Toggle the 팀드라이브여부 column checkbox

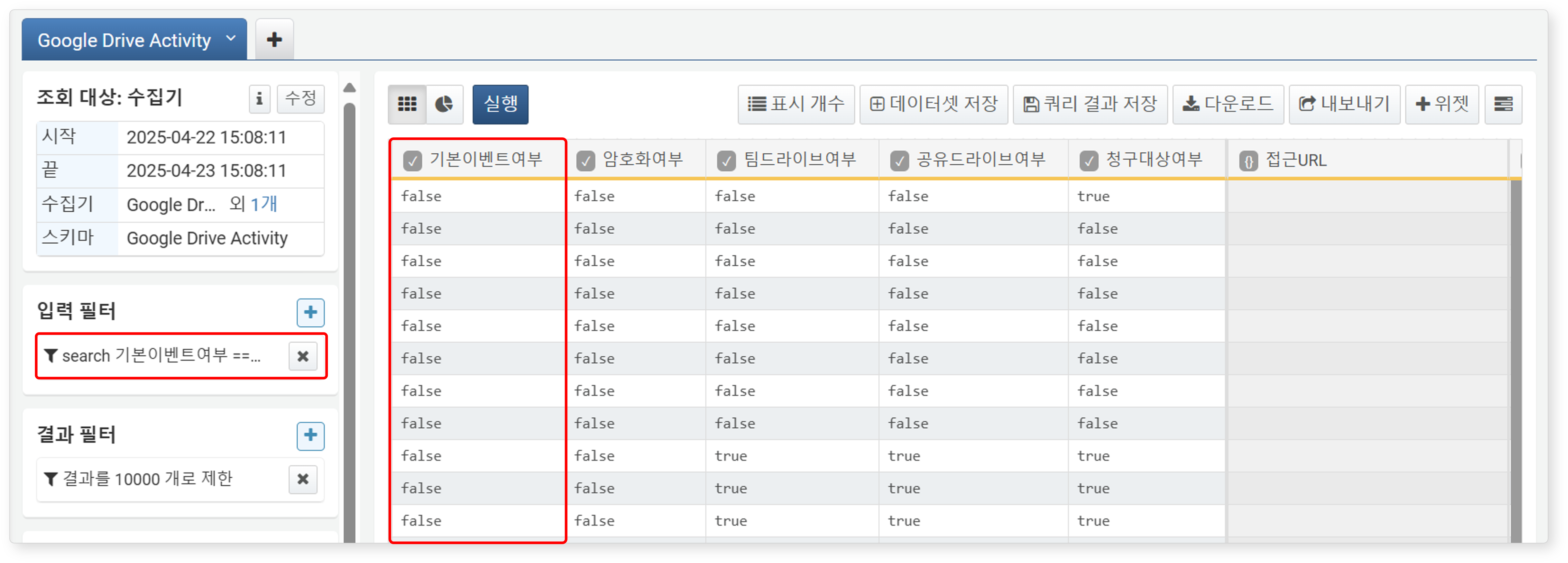click(726, 161)
